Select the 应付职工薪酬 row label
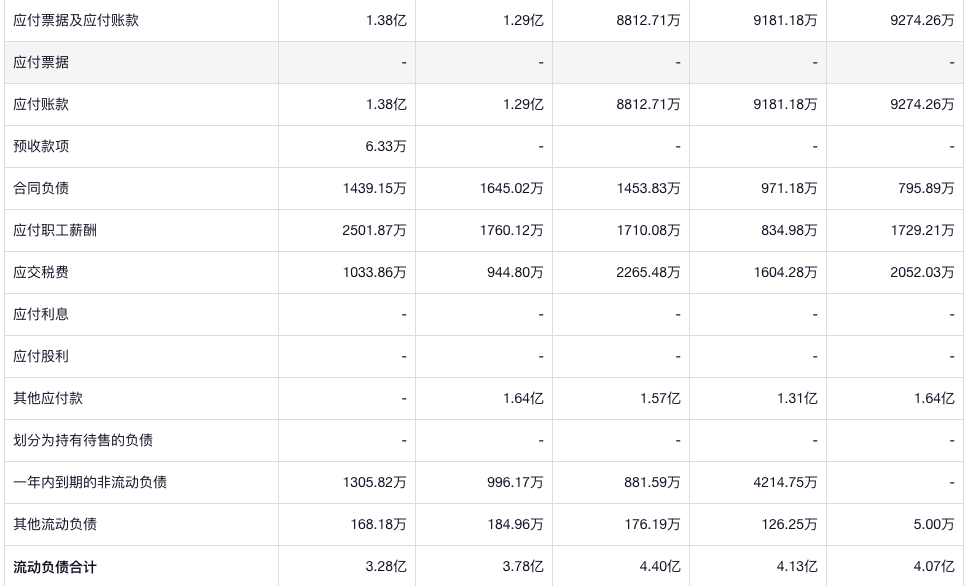Viewport: 964px width, 586px height. pos(55,230)
